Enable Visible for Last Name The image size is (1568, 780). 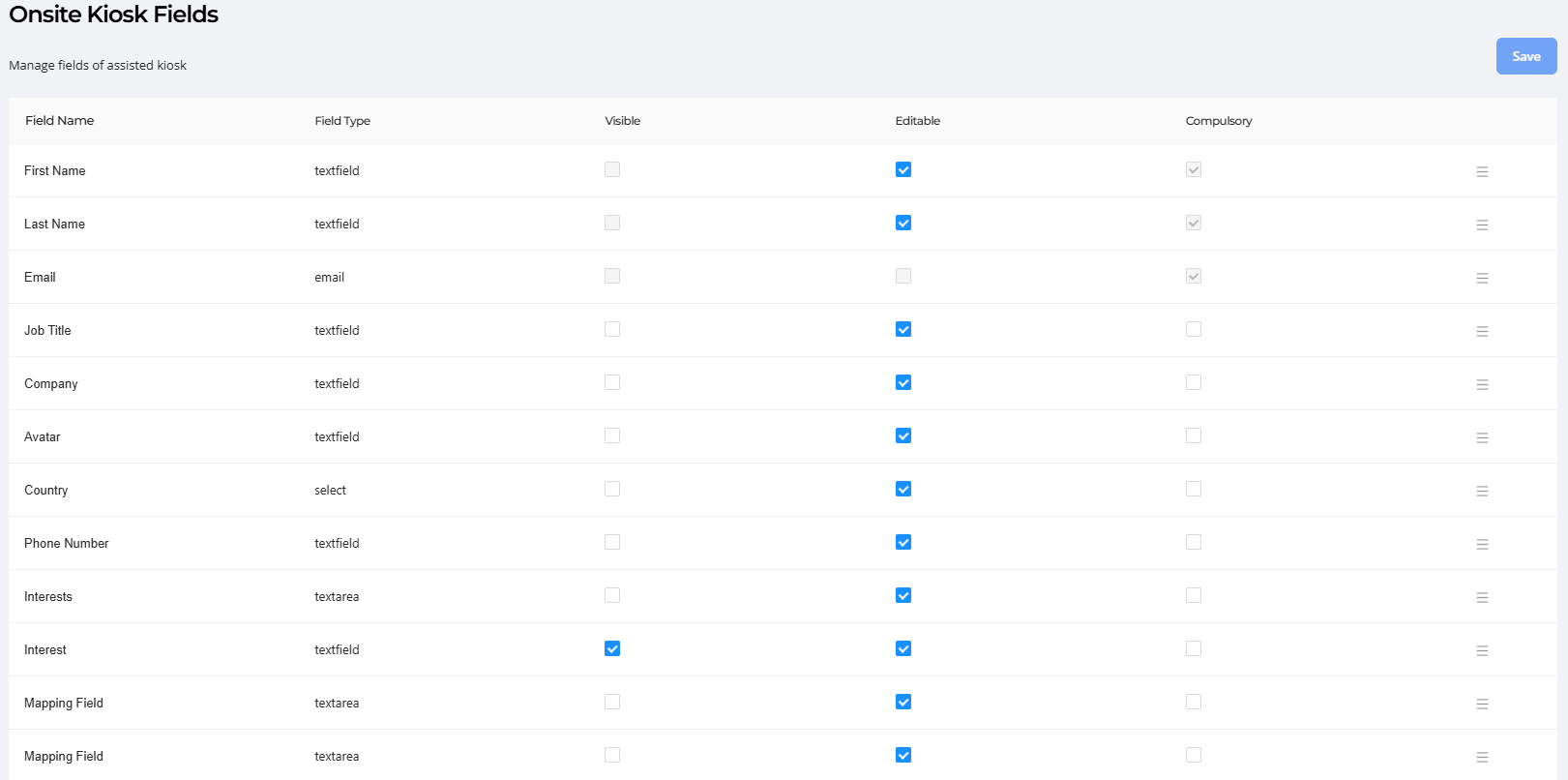[612, 223]
